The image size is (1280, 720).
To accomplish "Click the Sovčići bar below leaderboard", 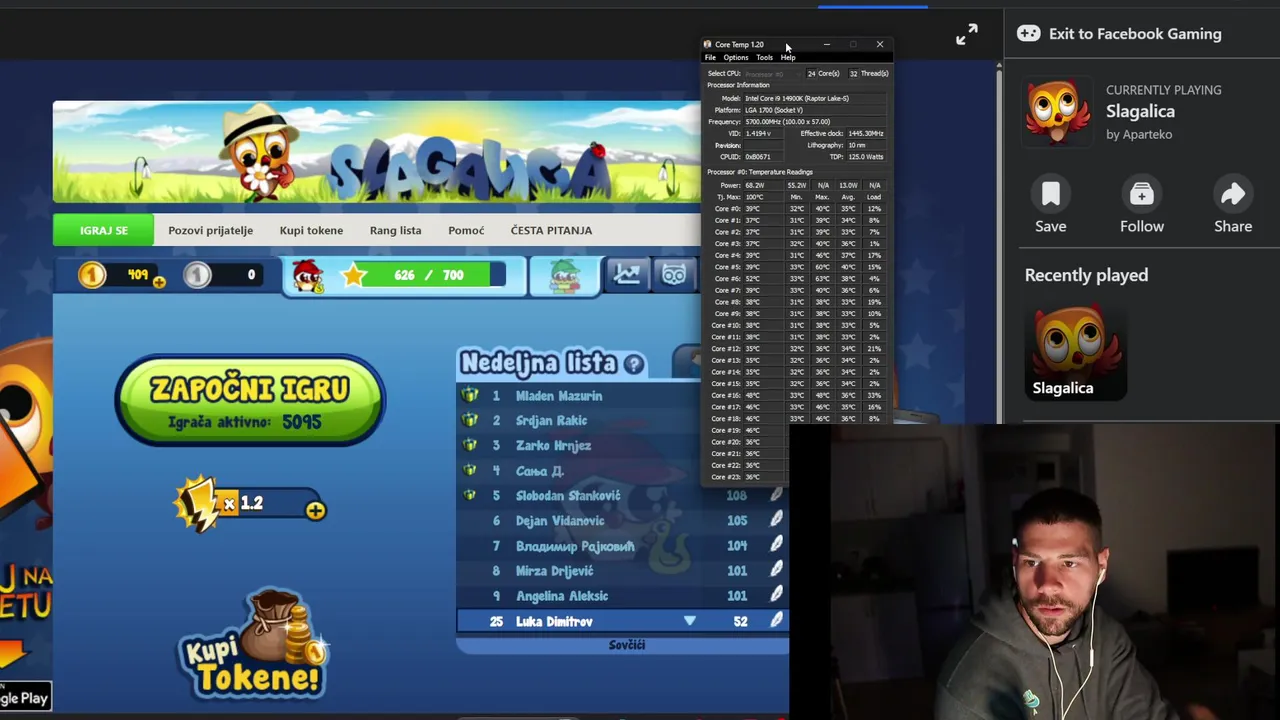I will coord(622,645).
